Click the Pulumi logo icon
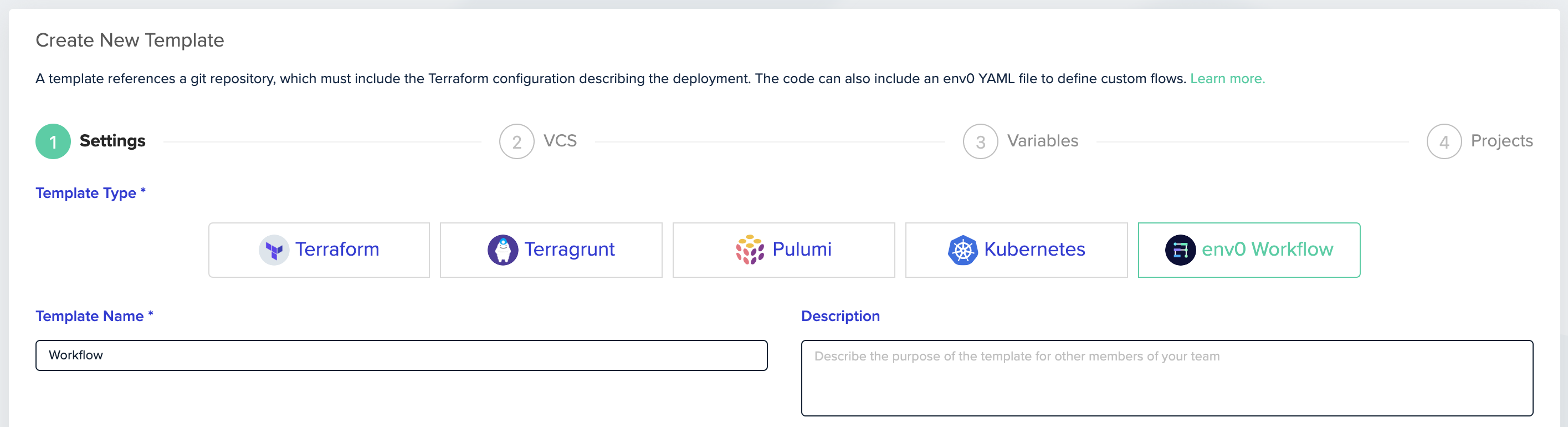The height and width of the screenshot is (427, 1568). (749, 250)
